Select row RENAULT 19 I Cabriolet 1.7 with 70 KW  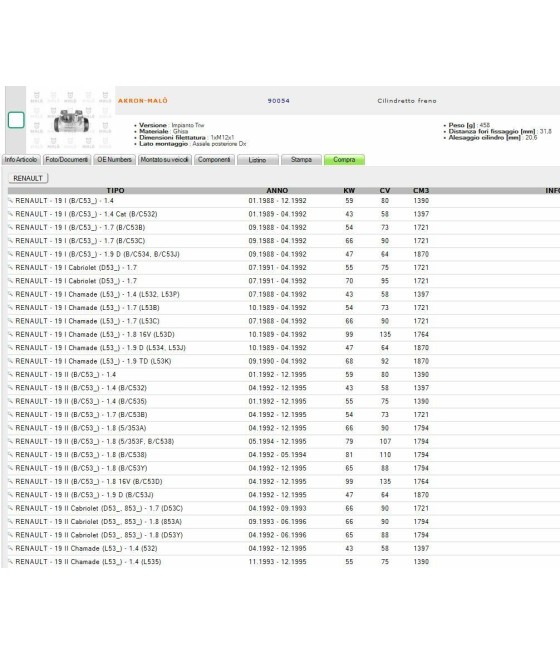coord(284,281)
